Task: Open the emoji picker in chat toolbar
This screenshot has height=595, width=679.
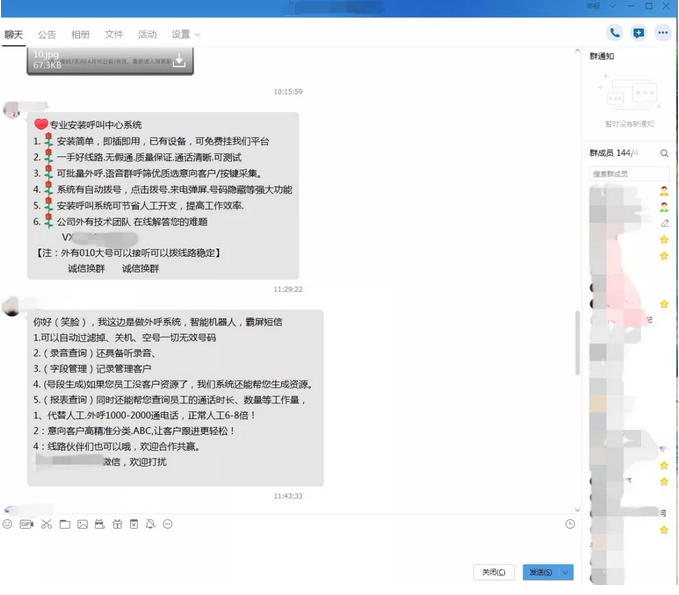Action: coord(8,524)
